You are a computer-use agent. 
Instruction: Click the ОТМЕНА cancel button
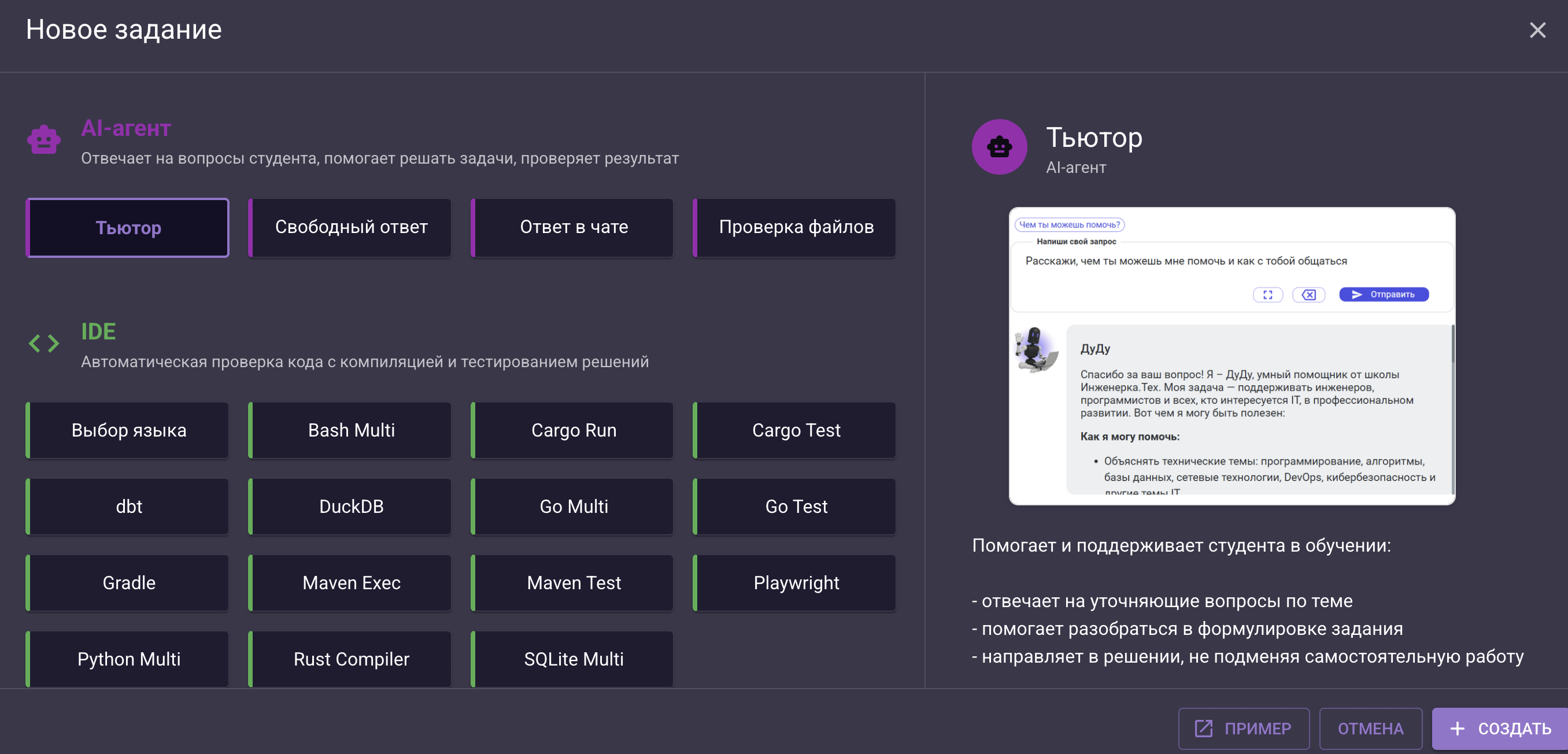1370,729
